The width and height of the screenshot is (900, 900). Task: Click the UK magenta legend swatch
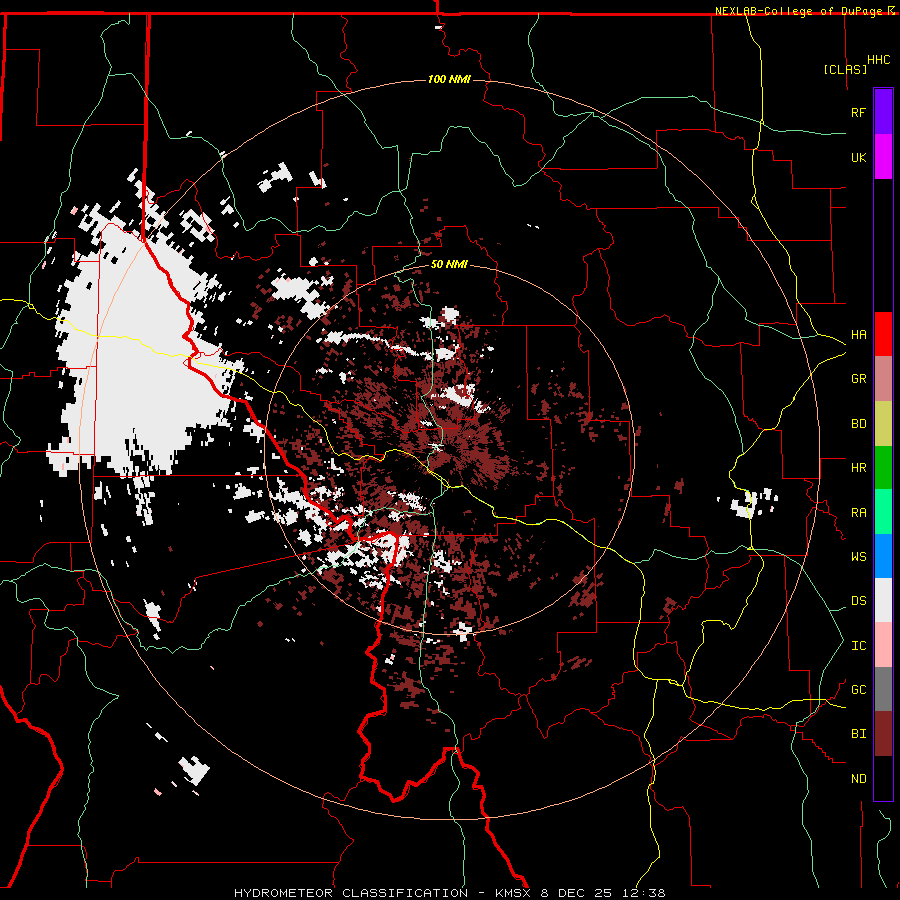883,157
